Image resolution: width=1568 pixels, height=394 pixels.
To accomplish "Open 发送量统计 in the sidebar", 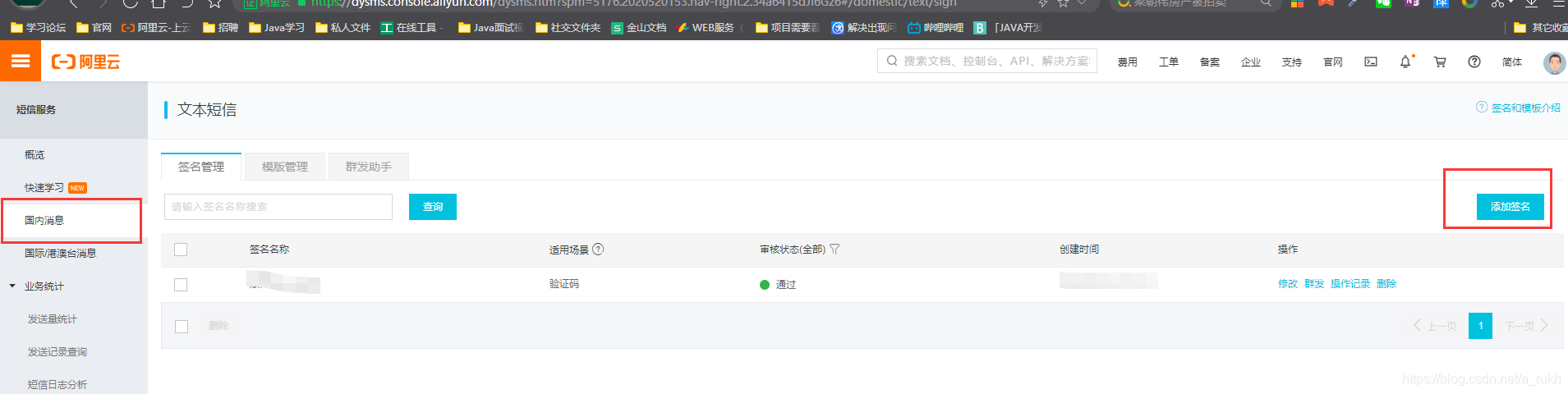I will point(53,318).
